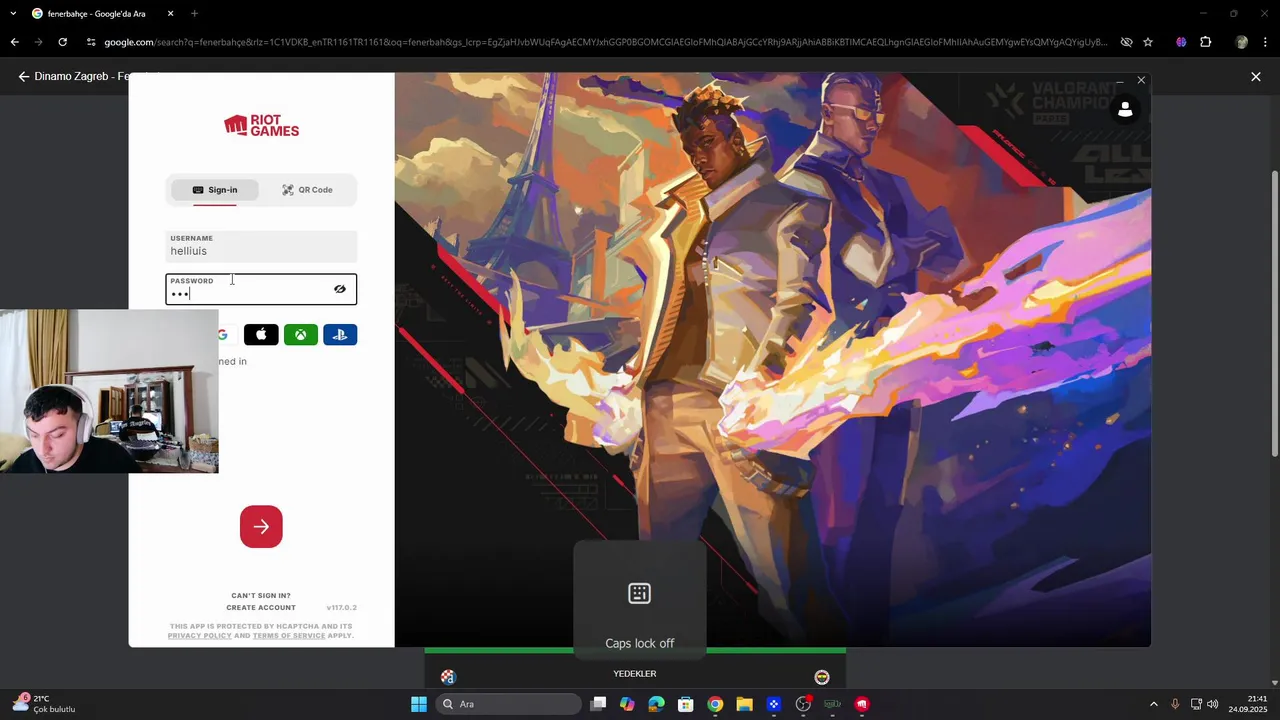The width and height of the screenshot is (1280, 720).
Task: Open the Chrome profile avatar
Action: [1241, 42]
